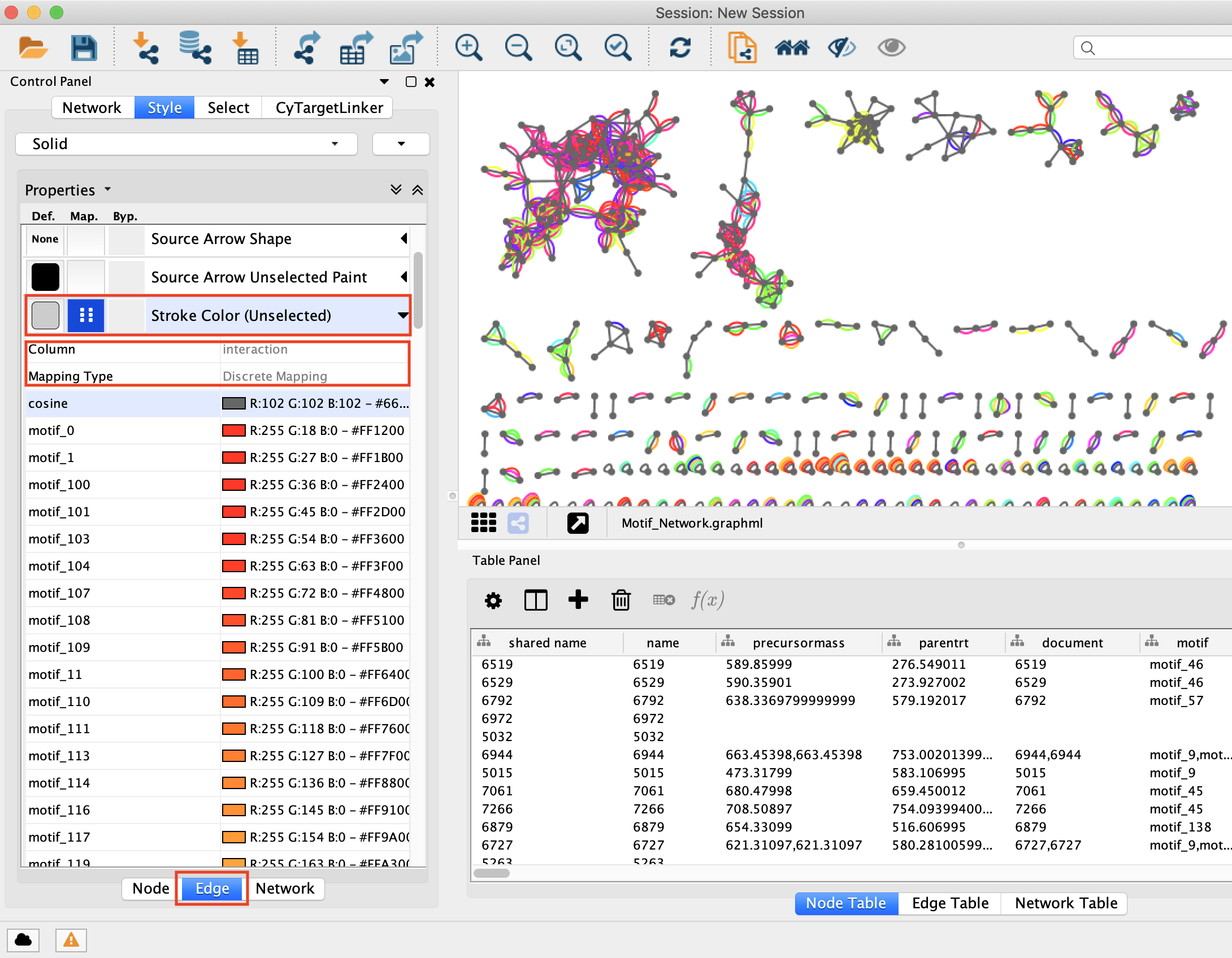This screenshot has height=958, width=1232.
Task: Click the function builder f(x) icon
Action: 708,600
